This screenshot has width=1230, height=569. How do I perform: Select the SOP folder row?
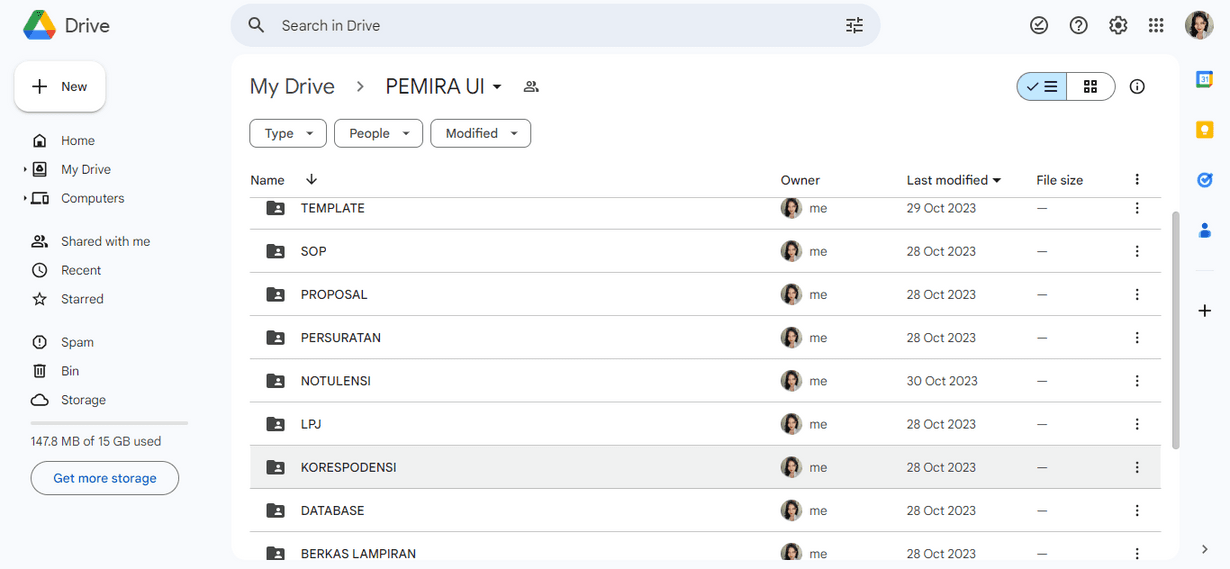(705, 251)
